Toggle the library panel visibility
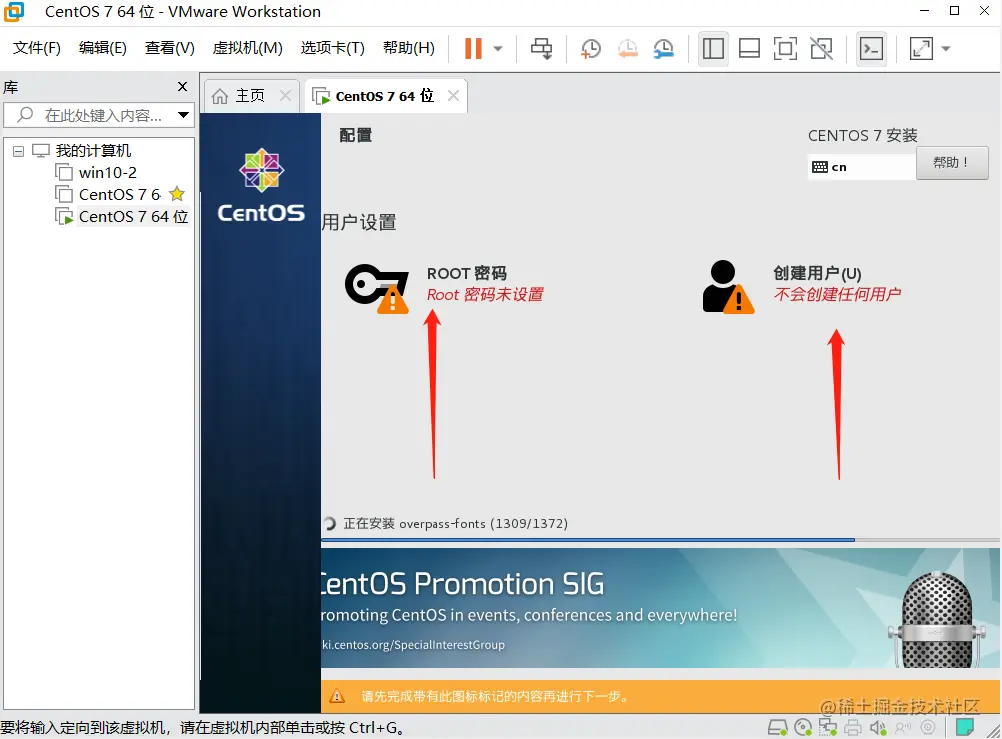Screen dimensions: 1002x739 (713, 47)
